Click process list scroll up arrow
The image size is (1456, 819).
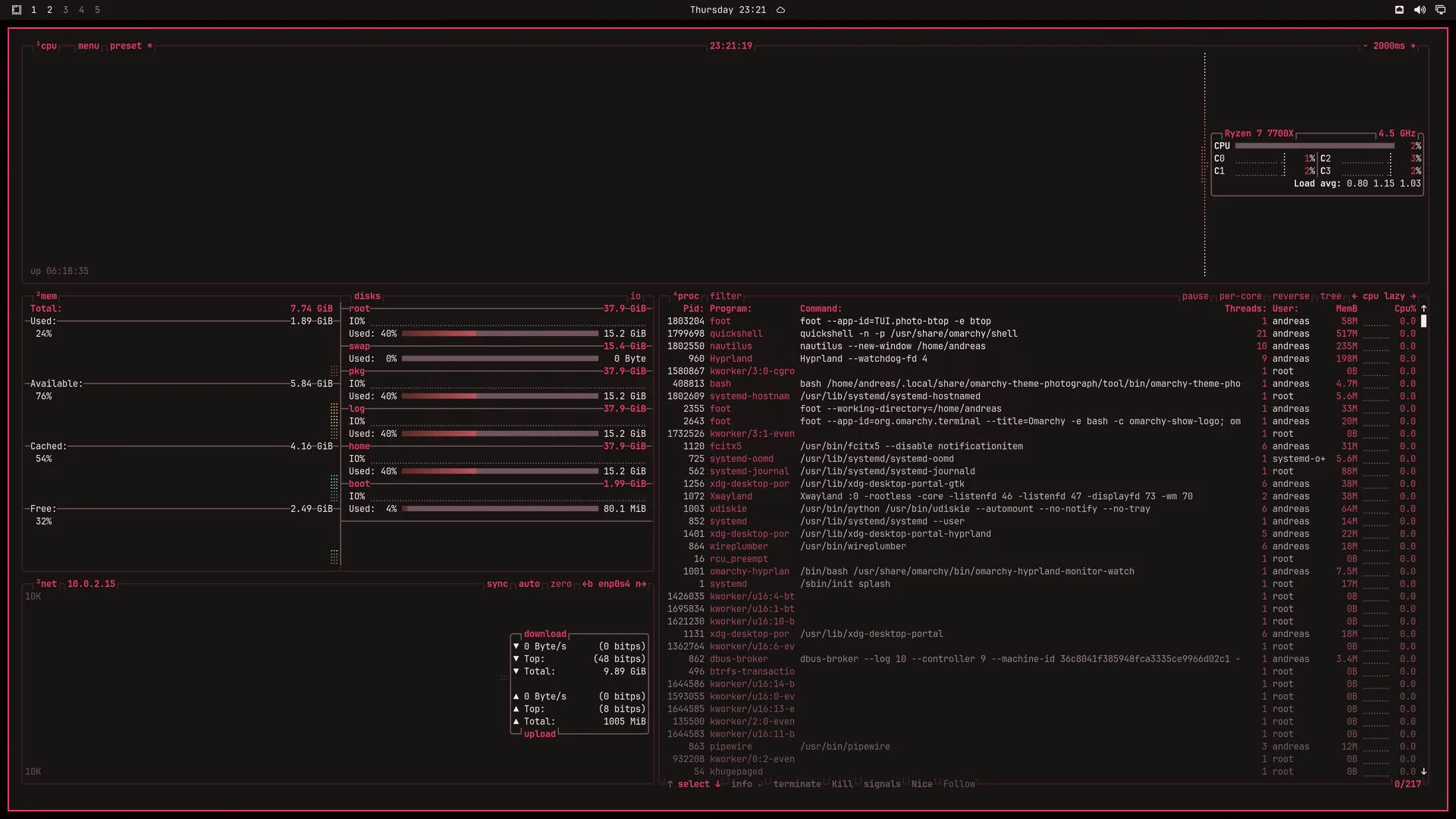(x=1424, y=309)
